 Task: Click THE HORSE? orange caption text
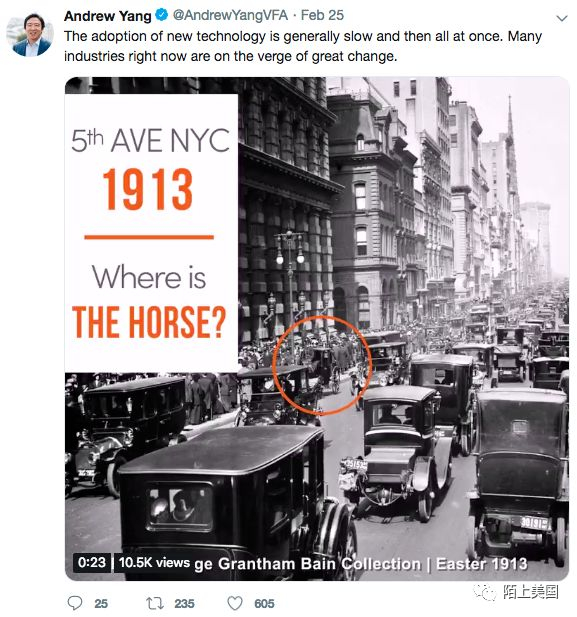[x=149, y=323]
